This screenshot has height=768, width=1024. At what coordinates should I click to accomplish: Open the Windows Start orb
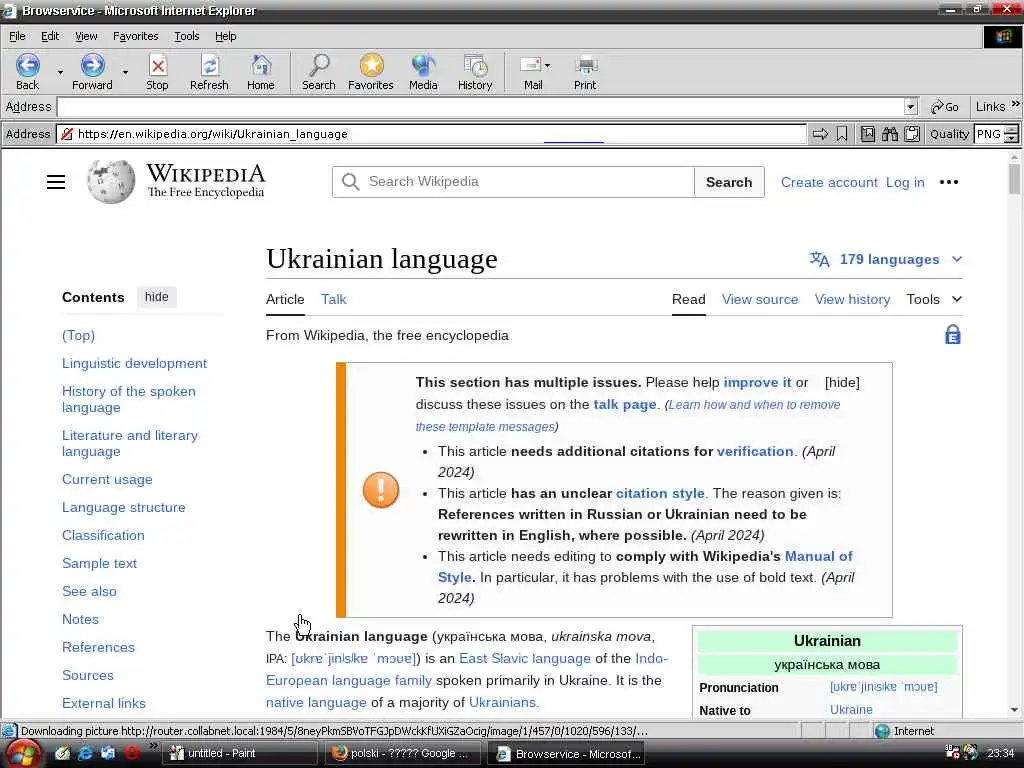24,754
